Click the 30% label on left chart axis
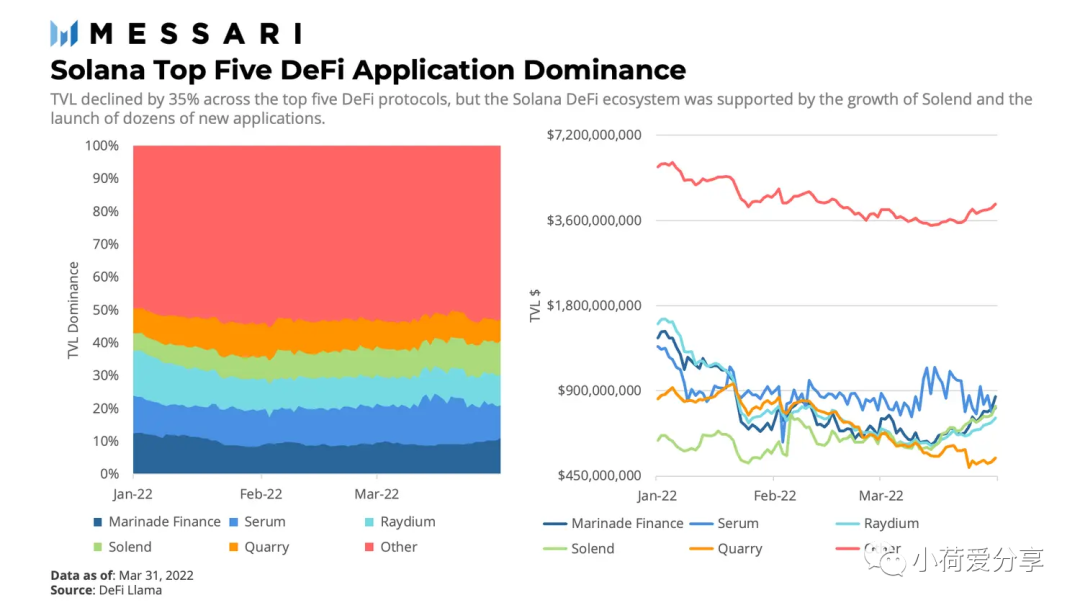Image resolution: width=1080 pixels, height=608 pixels. (x=105, y=375)
